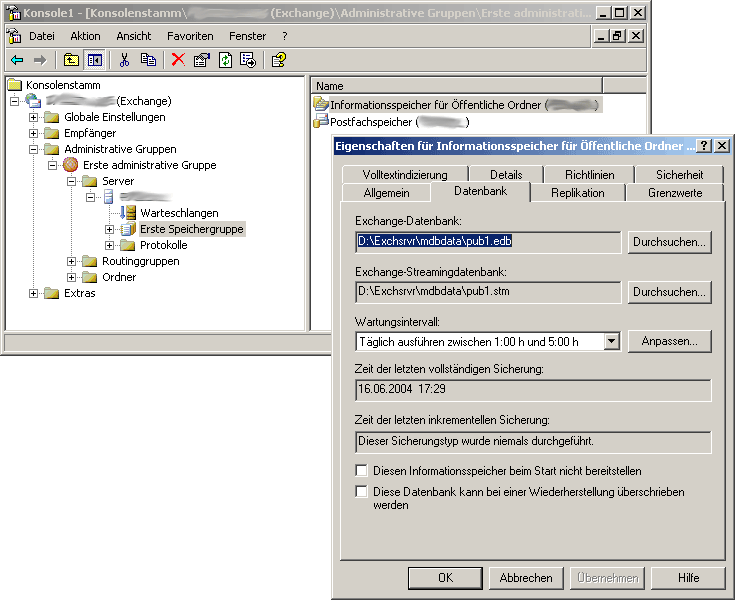
Task: Click the red X delete icon
Action: point(178,60)
